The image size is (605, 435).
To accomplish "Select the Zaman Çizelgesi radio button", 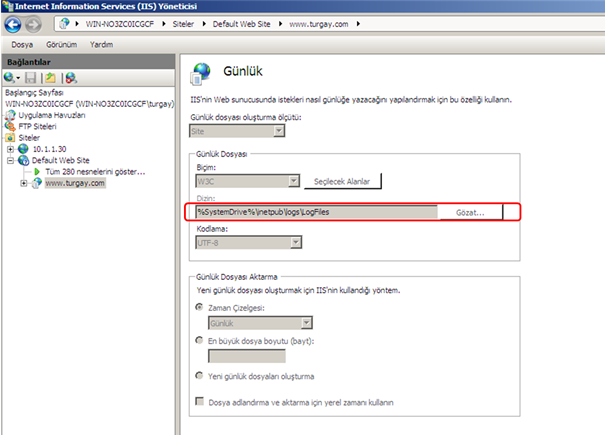I will point(199,307).
